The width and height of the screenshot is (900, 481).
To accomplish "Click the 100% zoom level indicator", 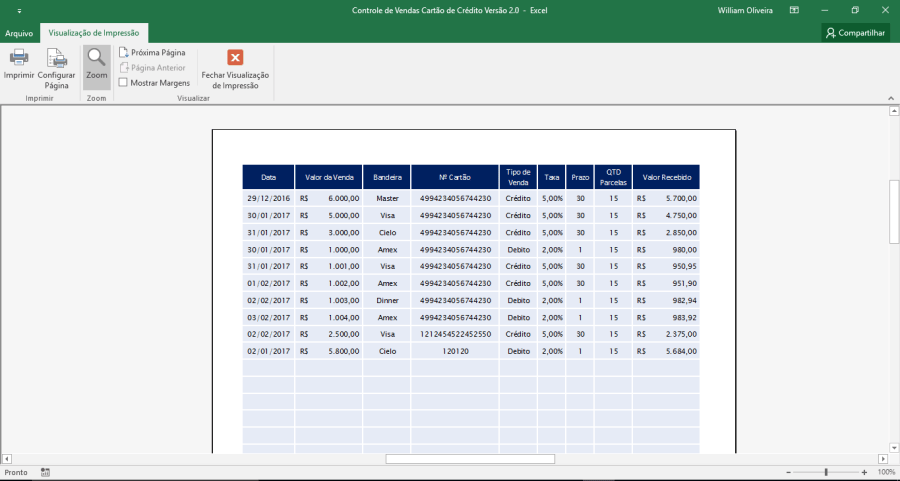I will click(886, 472).
